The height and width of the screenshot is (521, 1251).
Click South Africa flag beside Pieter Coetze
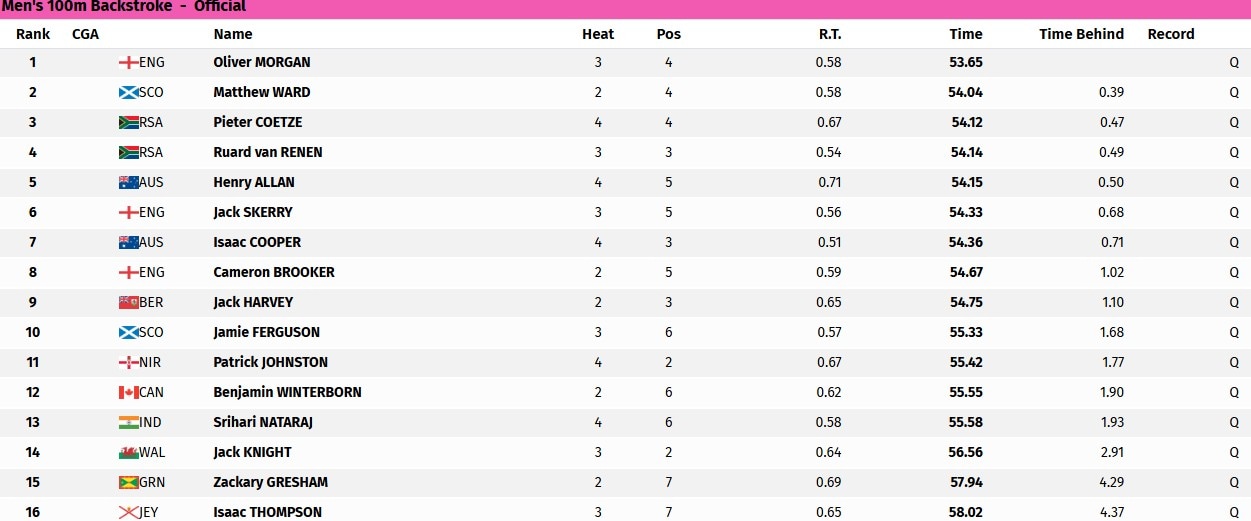click(128, 122)
